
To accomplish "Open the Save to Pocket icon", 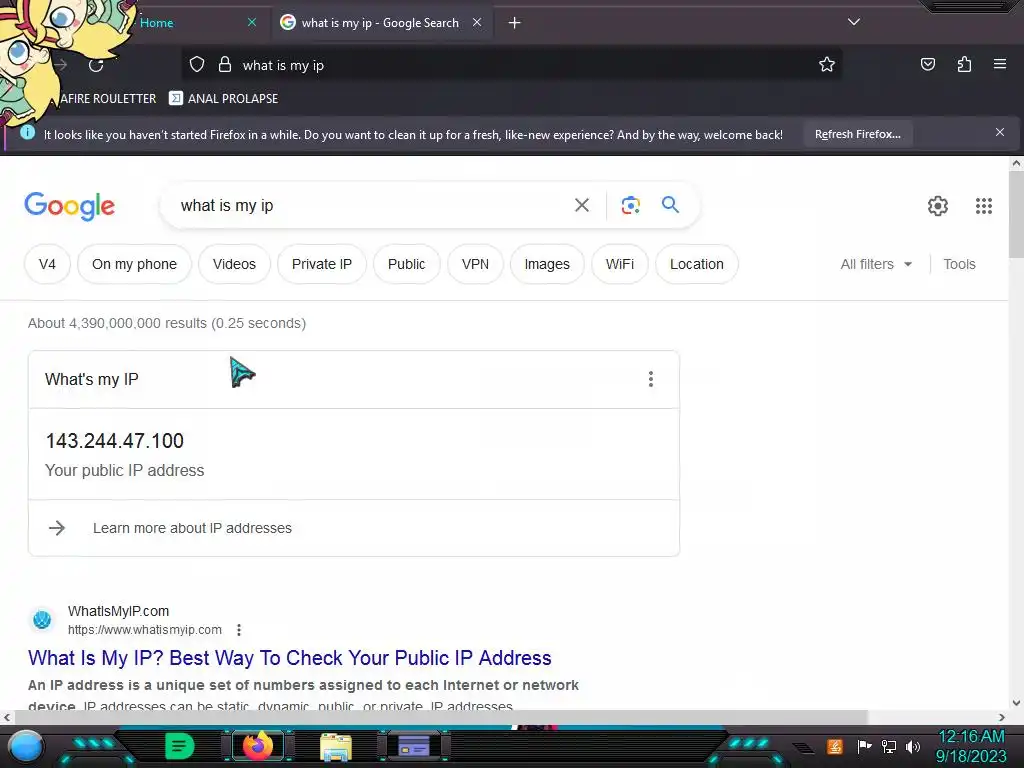I will pyautogui.click(x=927, y=64).
